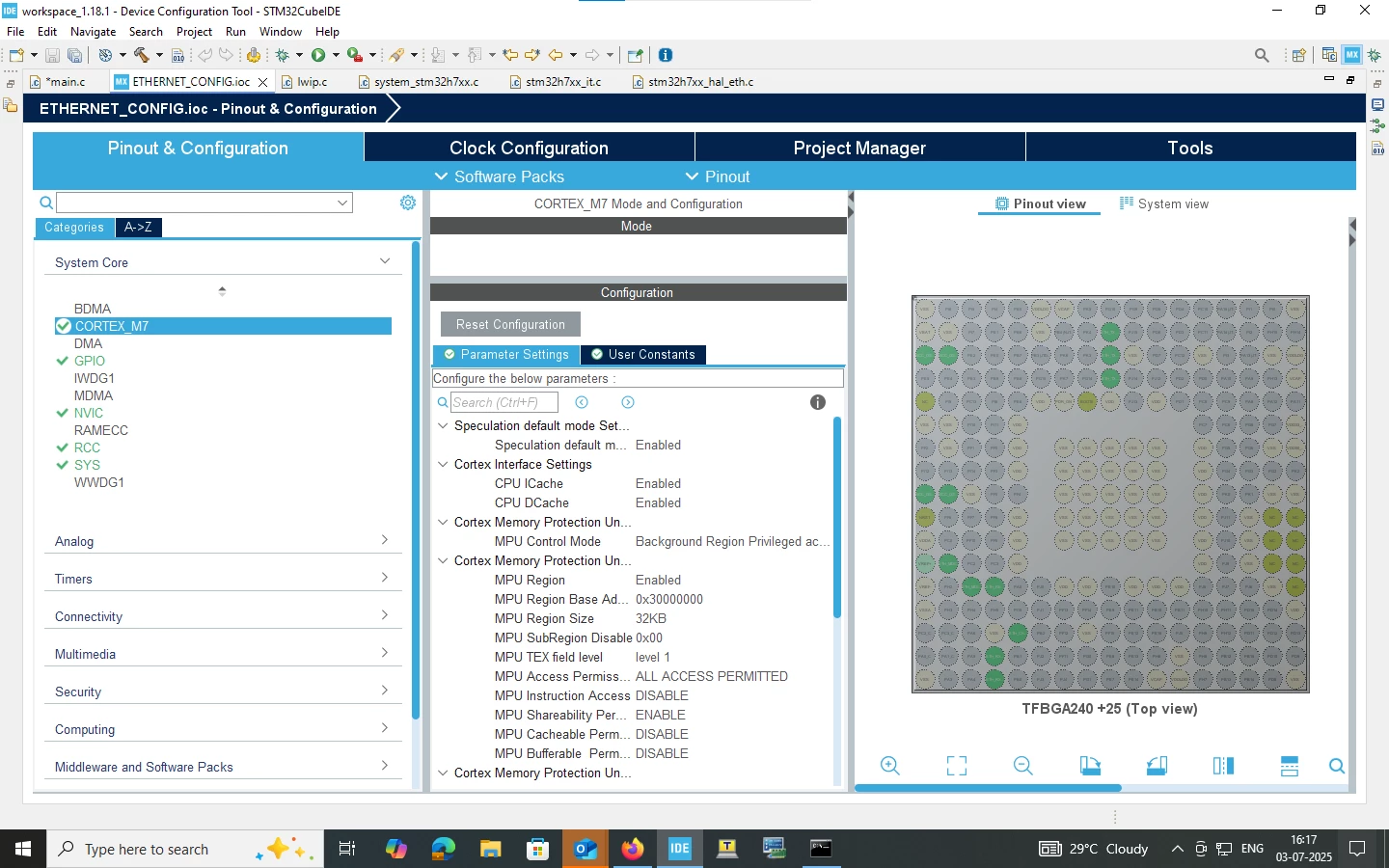Open the Clock Configuration tab
The width and height of the screenshot is (1389, 868).
[529, 148]
